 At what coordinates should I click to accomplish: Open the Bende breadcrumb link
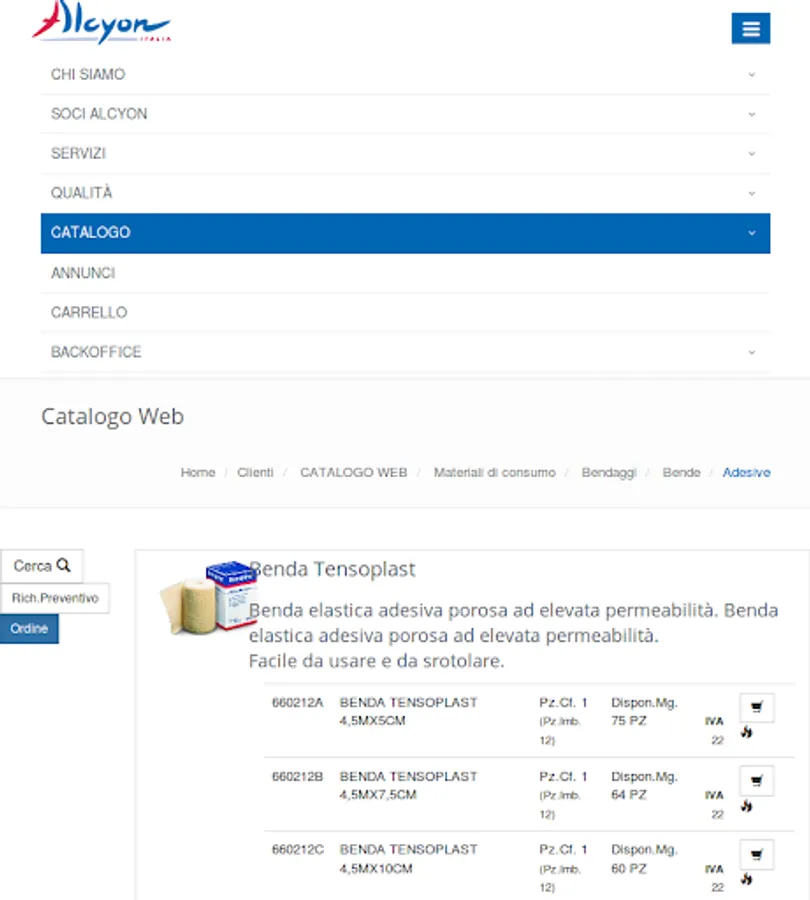coord(681,472)
